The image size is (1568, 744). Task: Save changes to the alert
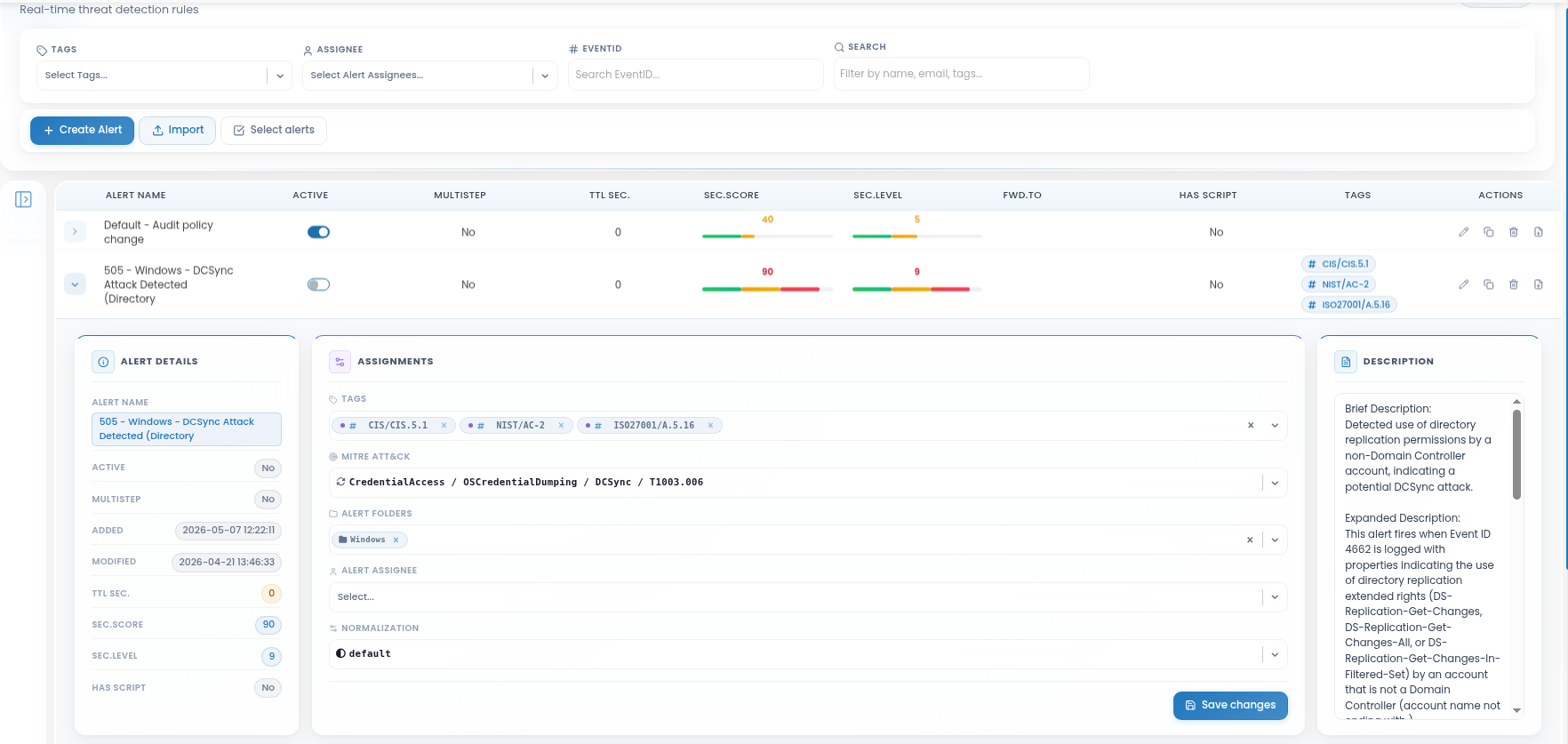click(x=1230, y=705)
